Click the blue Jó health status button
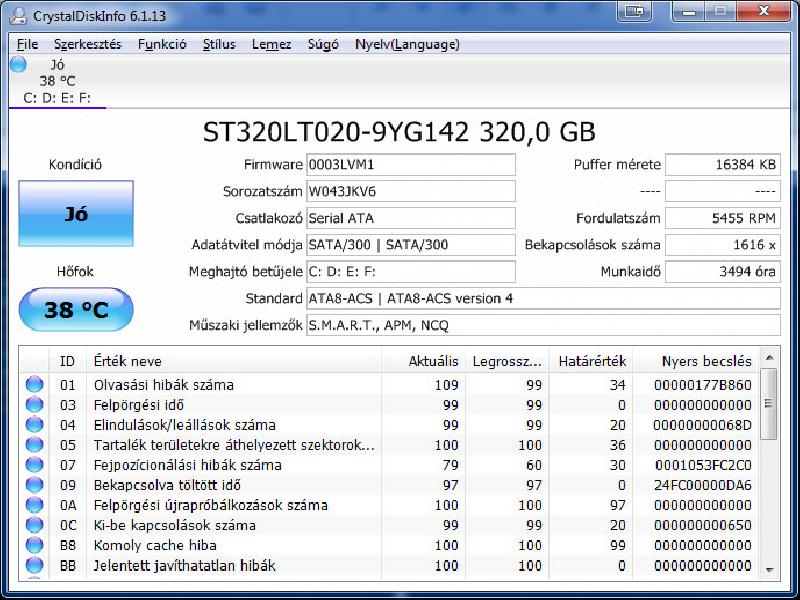800x600 pixels. tap(76, 213)
